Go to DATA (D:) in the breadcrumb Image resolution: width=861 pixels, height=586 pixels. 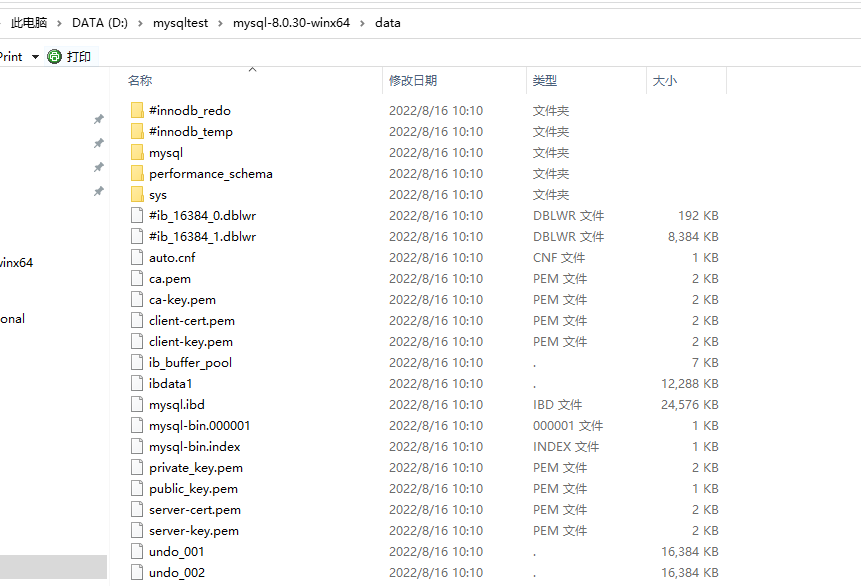pyautogui.click(x=100, y=23)
